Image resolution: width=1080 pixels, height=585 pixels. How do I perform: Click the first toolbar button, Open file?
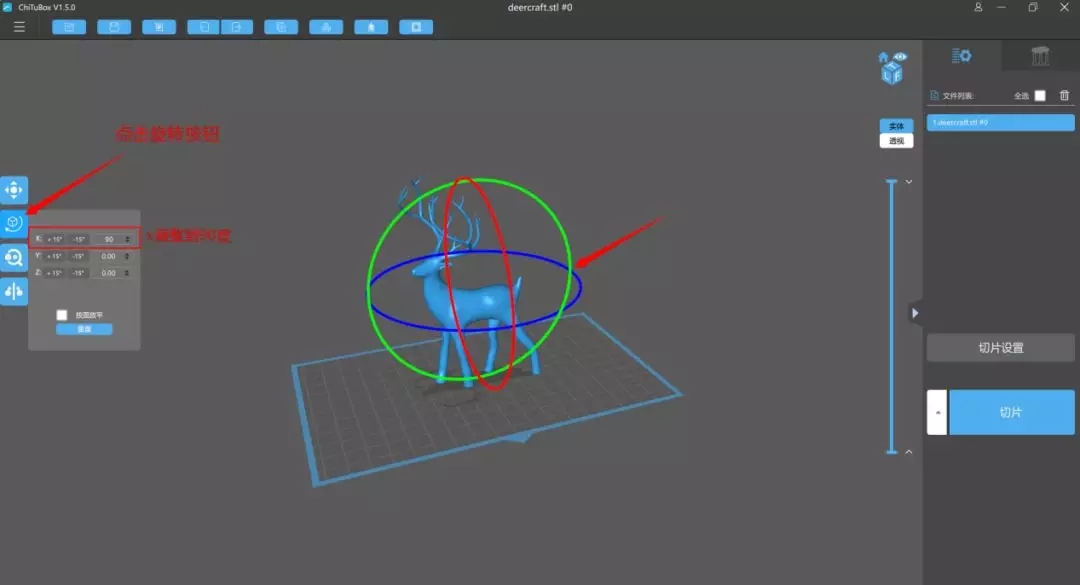pyautogui.click(x=69, y=27)
